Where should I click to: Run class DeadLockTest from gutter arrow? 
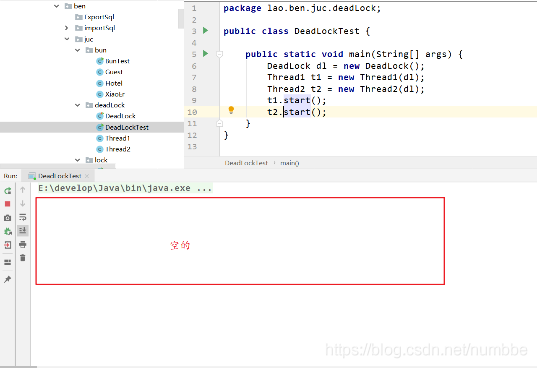coord(205,30)
